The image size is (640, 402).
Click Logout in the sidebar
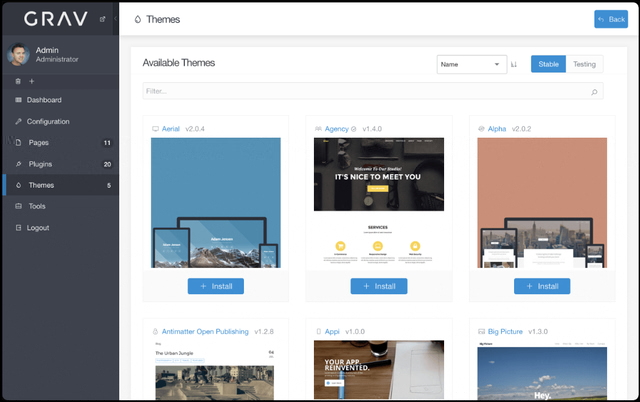60,228
